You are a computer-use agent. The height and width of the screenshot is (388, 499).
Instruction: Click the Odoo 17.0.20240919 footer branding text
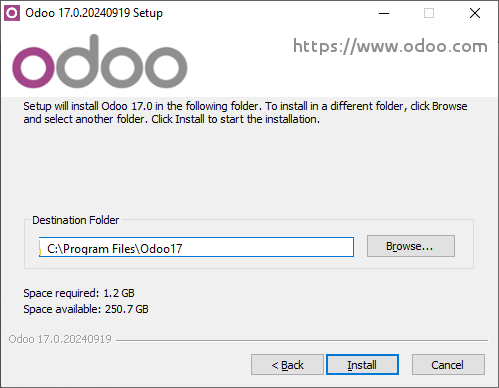pos(60,339)
